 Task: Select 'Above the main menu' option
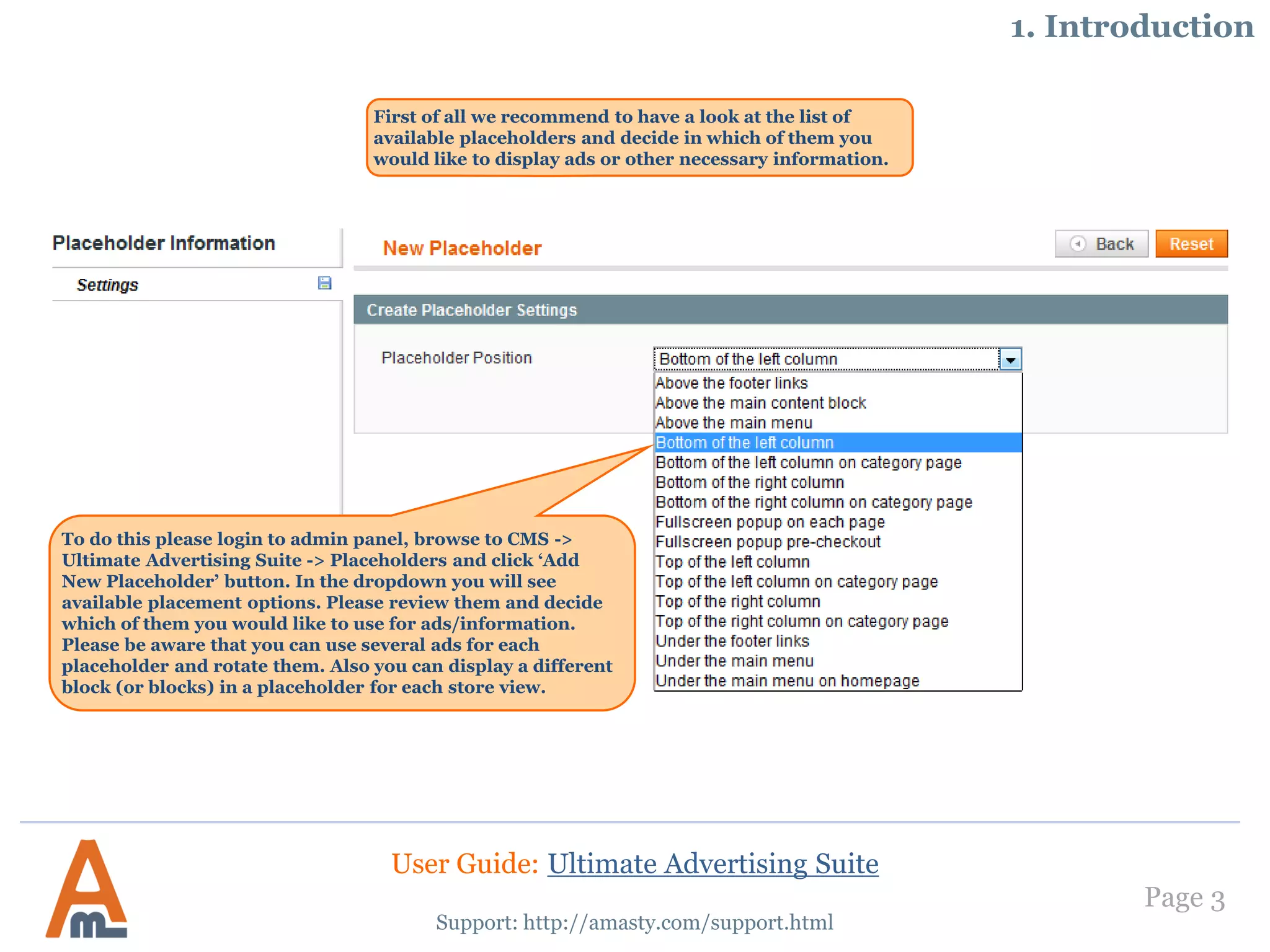click(x=838, y=423)
